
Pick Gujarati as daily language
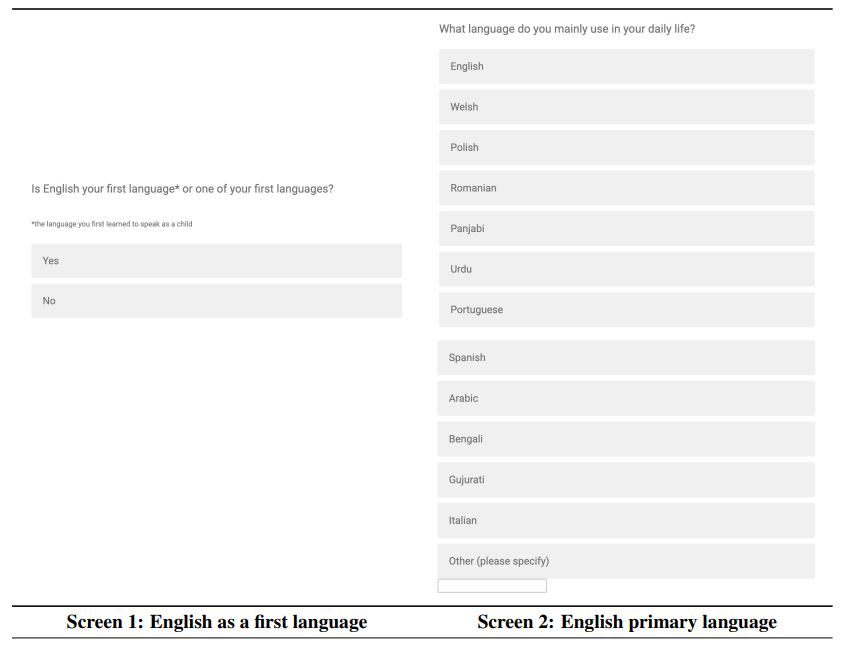pyautogui.click(x=626, y=479)
